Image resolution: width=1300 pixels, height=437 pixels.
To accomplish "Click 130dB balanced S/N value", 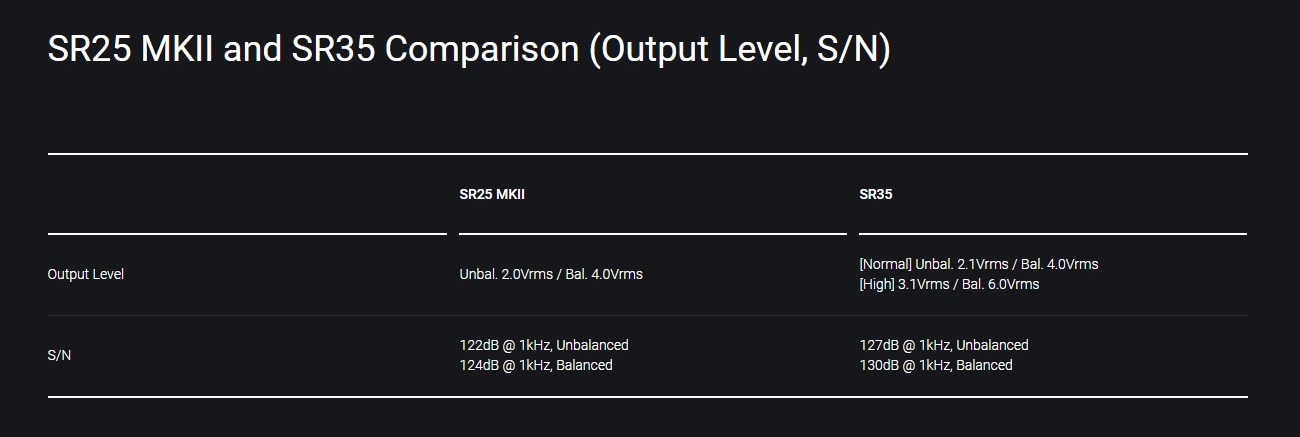I will pyautogui.click(x=936, y=365).
